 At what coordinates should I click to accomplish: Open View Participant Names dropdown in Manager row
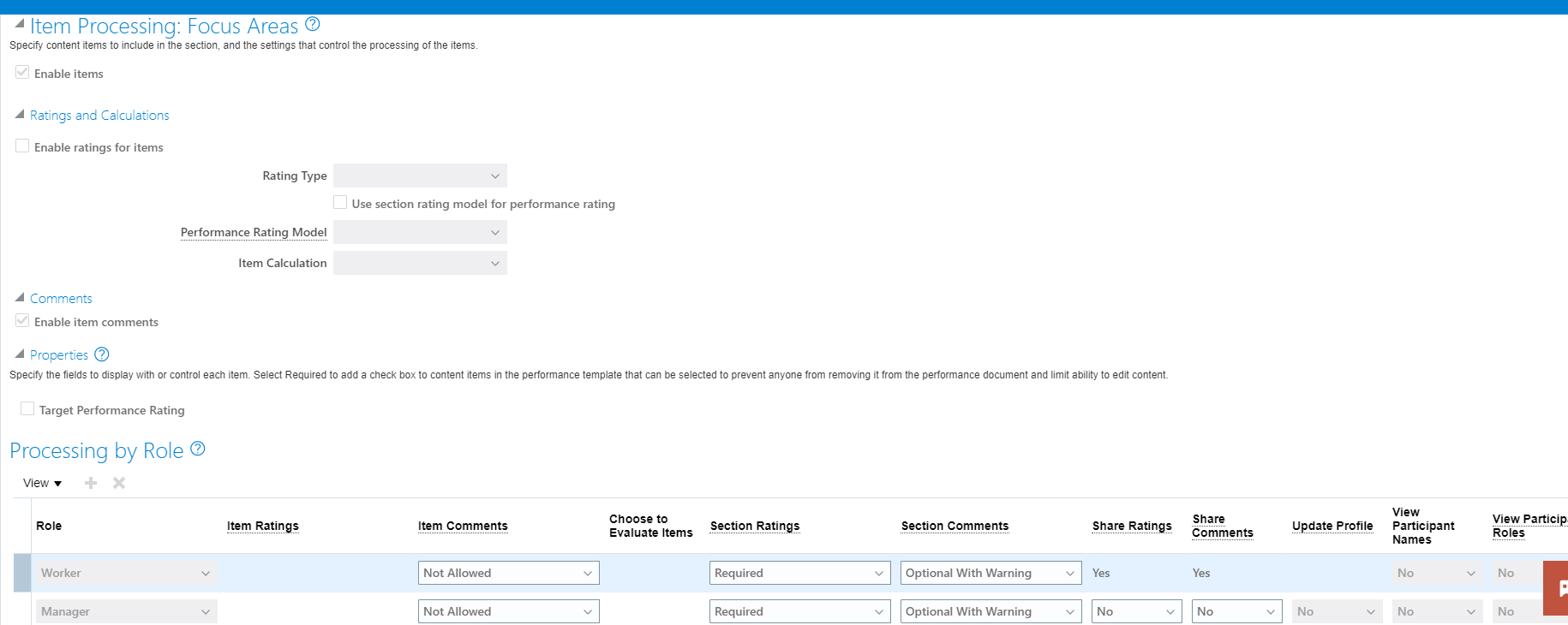(x=1438, y=611)
